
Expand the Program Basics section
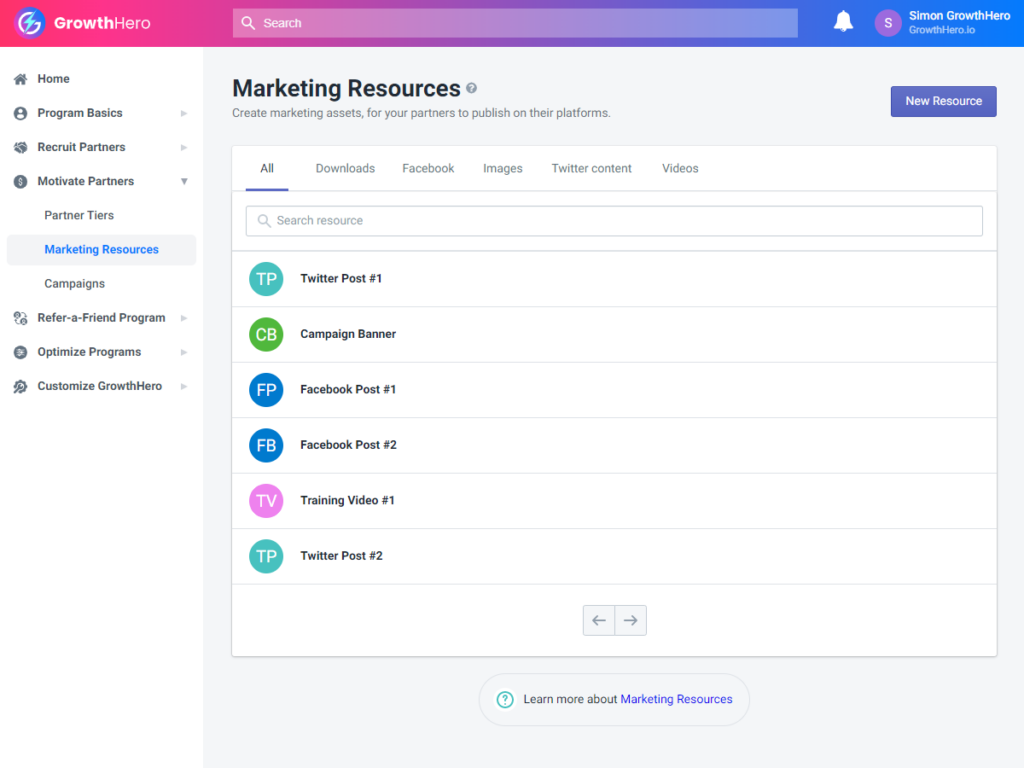click(183, 113)
